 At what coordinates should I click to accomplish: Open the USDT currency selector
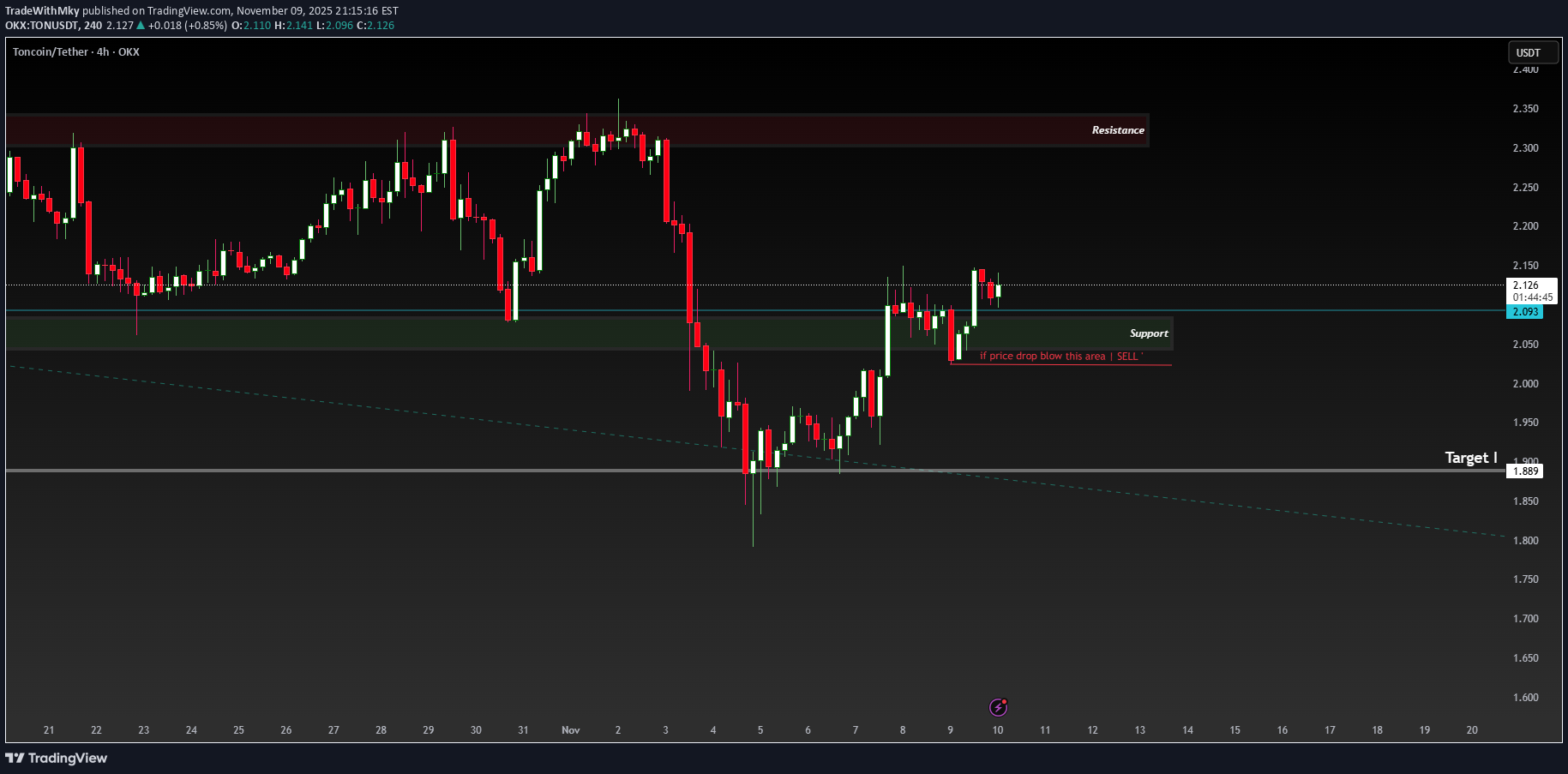[x=1533, y=52]
